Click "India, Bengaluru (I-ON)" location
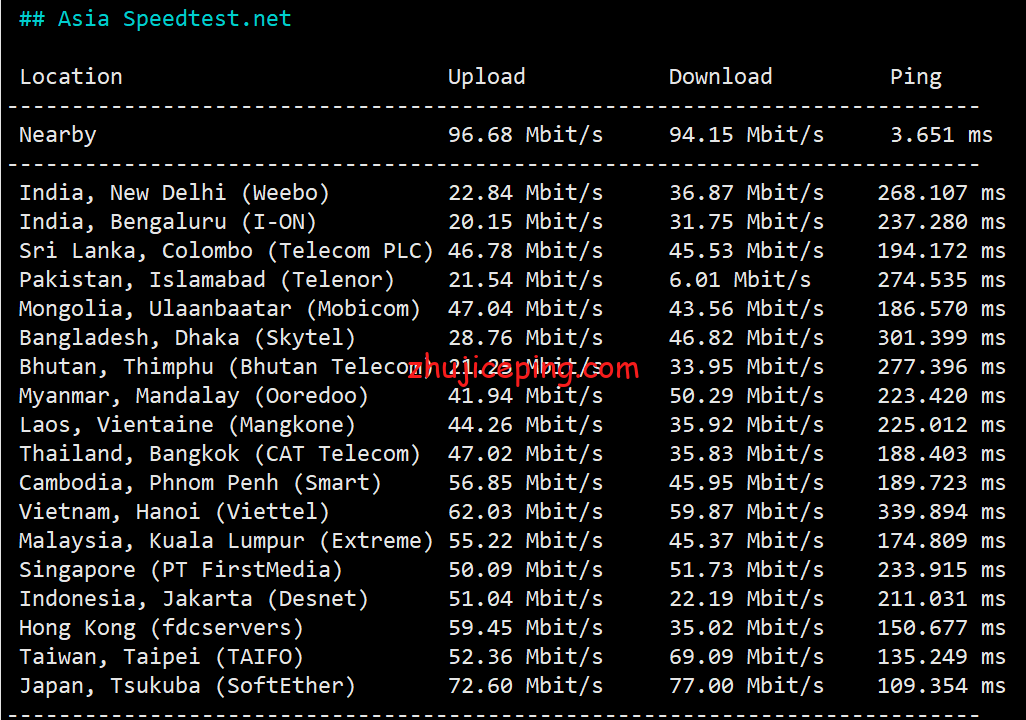The width and height of the screenshot is (1026, 720). tap(168, 222)
